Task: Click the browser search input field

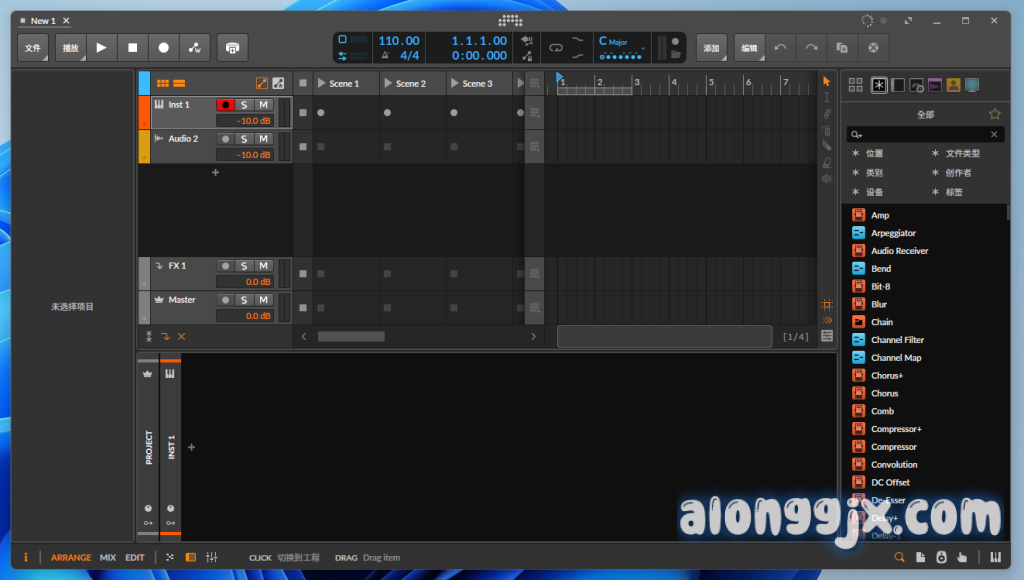Action: (x=922, y=134)
